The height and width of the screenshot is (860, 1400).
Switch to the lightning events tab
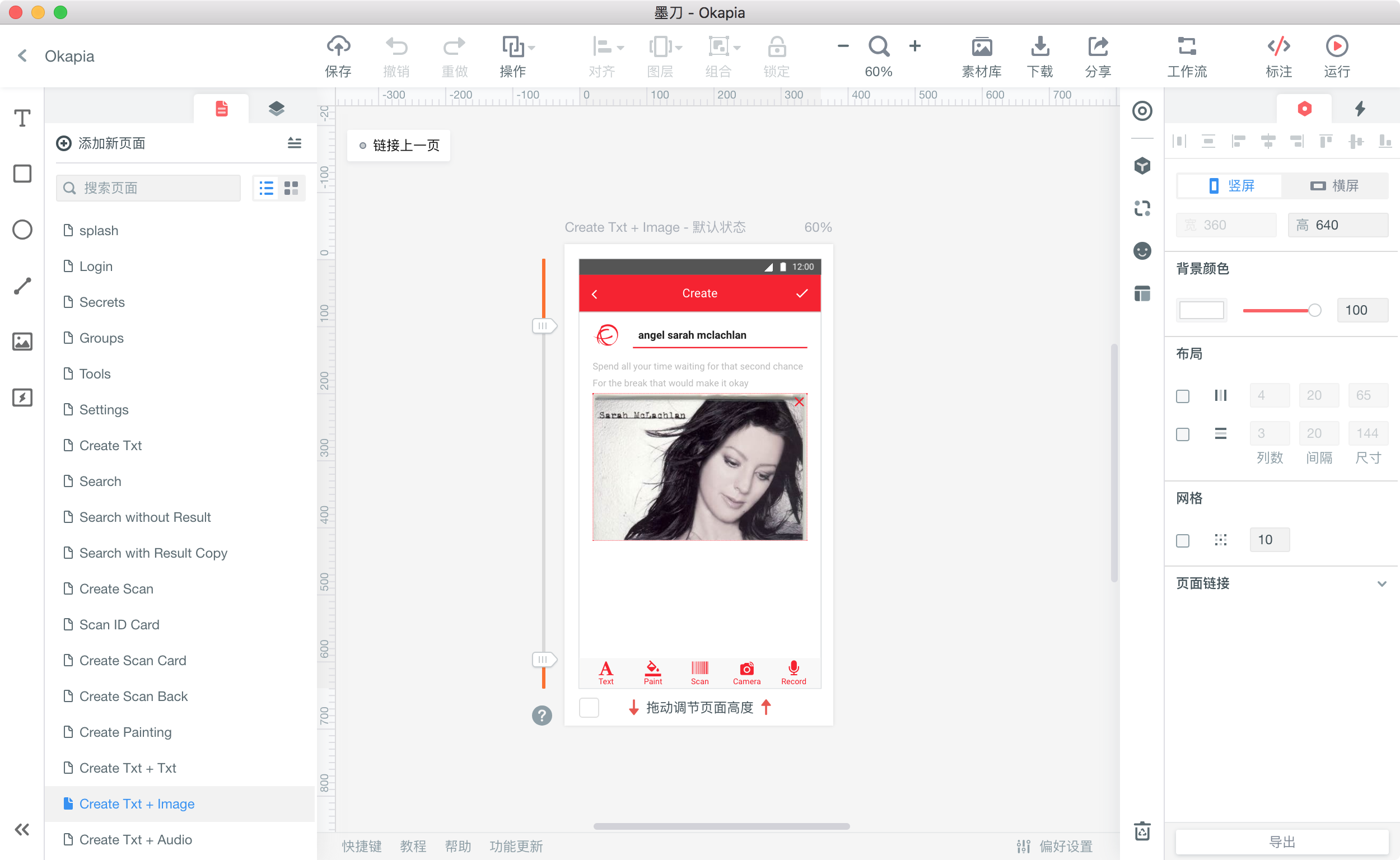click(1360, 109)
